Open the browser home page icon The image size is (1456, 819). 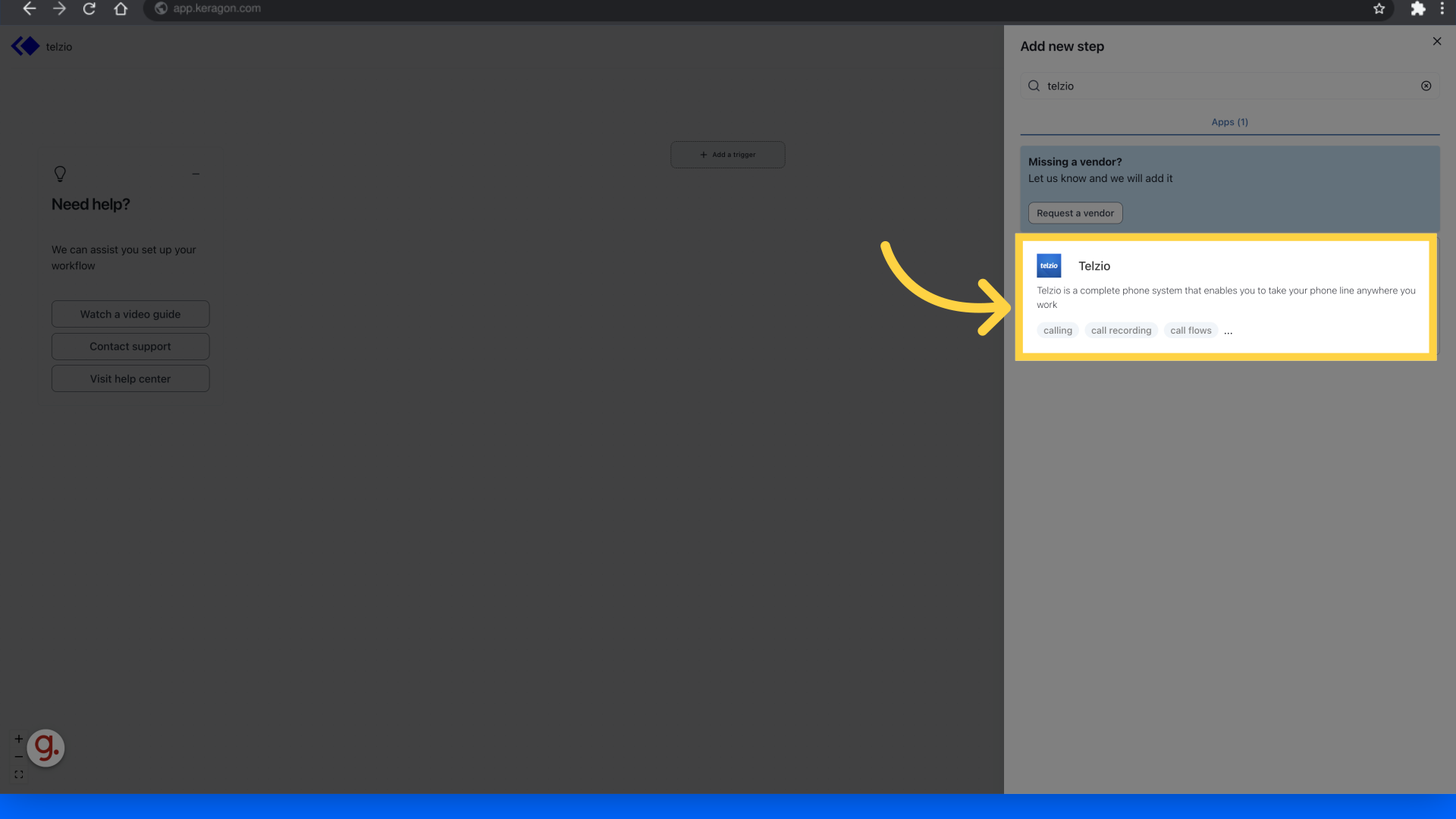pyautogui.click(x=121, y=8)
